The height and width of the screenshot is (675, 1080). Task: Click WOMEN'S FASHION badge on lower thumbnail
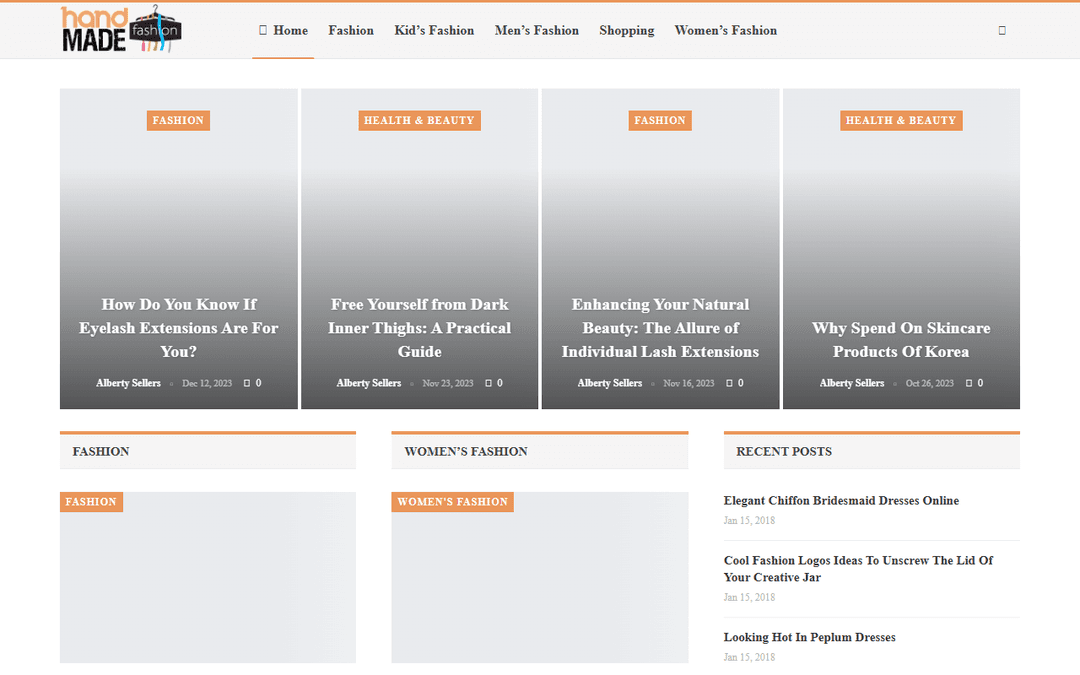(453, 502)
